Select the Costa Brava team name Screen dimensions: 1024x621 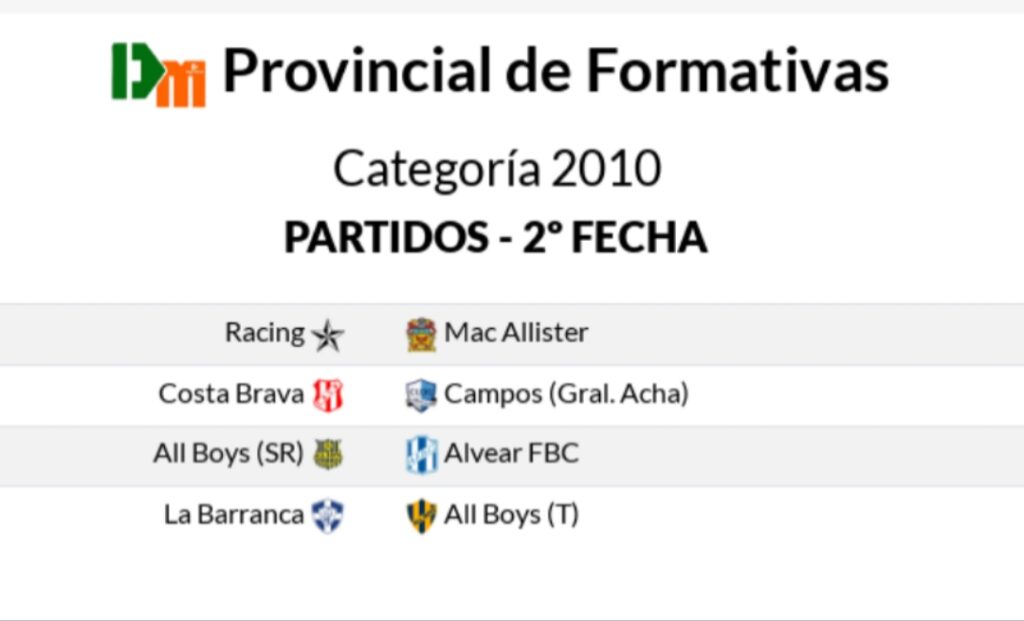point(231,394)
